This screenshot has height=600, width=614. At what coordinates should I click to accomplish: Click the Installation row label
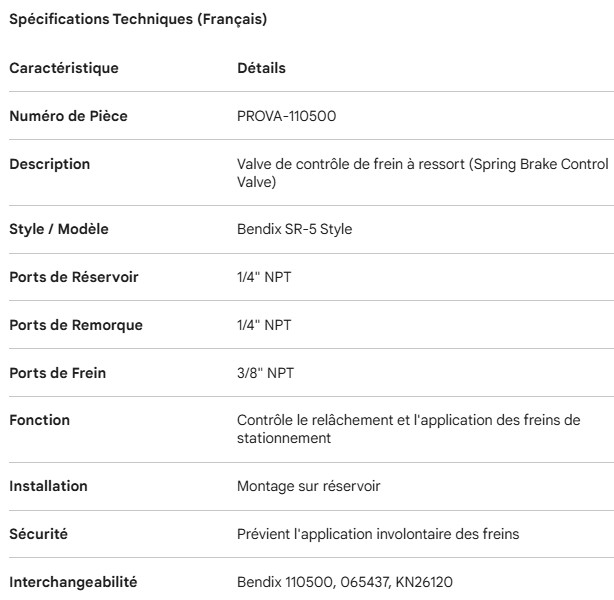click(x=48, y=485)
